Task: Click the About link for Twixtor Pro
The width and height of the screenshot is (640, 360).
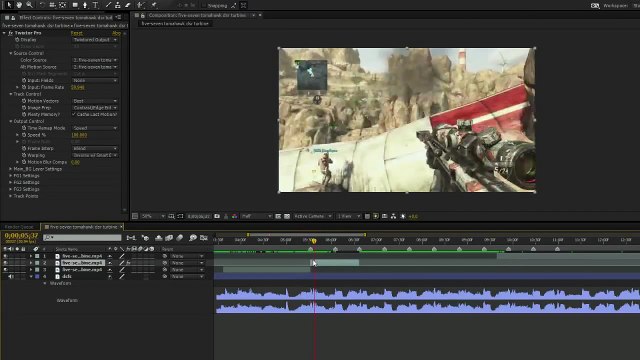Action: 116,33
